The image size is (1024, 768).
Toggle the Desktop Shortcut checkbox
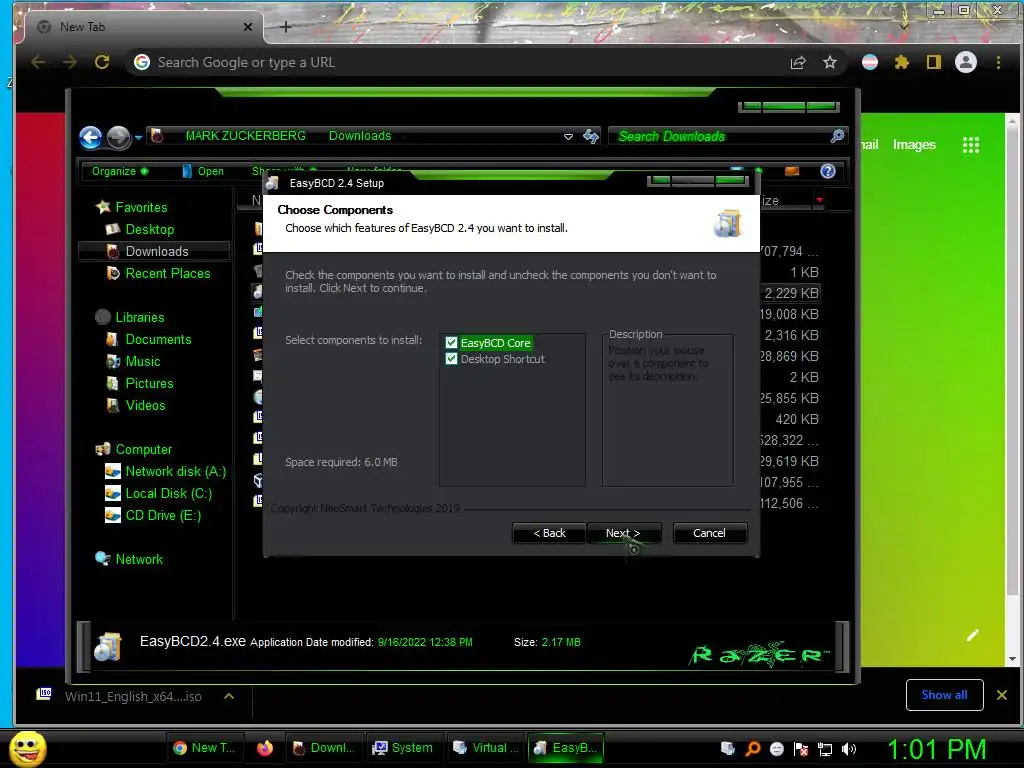coord(451,359)
